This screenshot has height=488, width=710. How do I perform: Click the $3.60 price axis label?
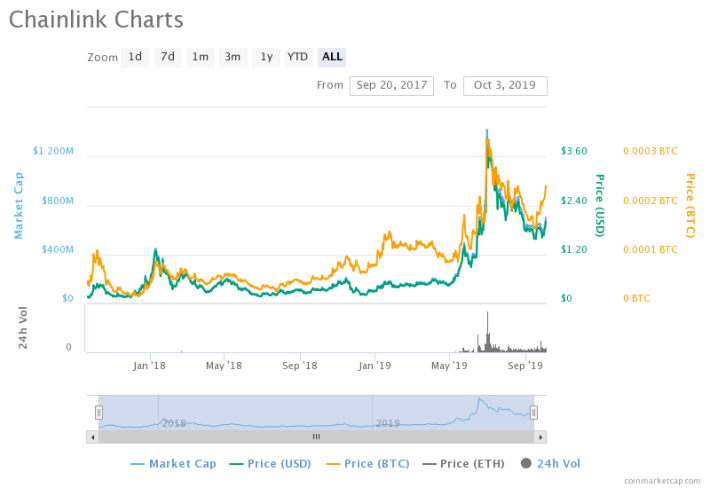(574, 151)
